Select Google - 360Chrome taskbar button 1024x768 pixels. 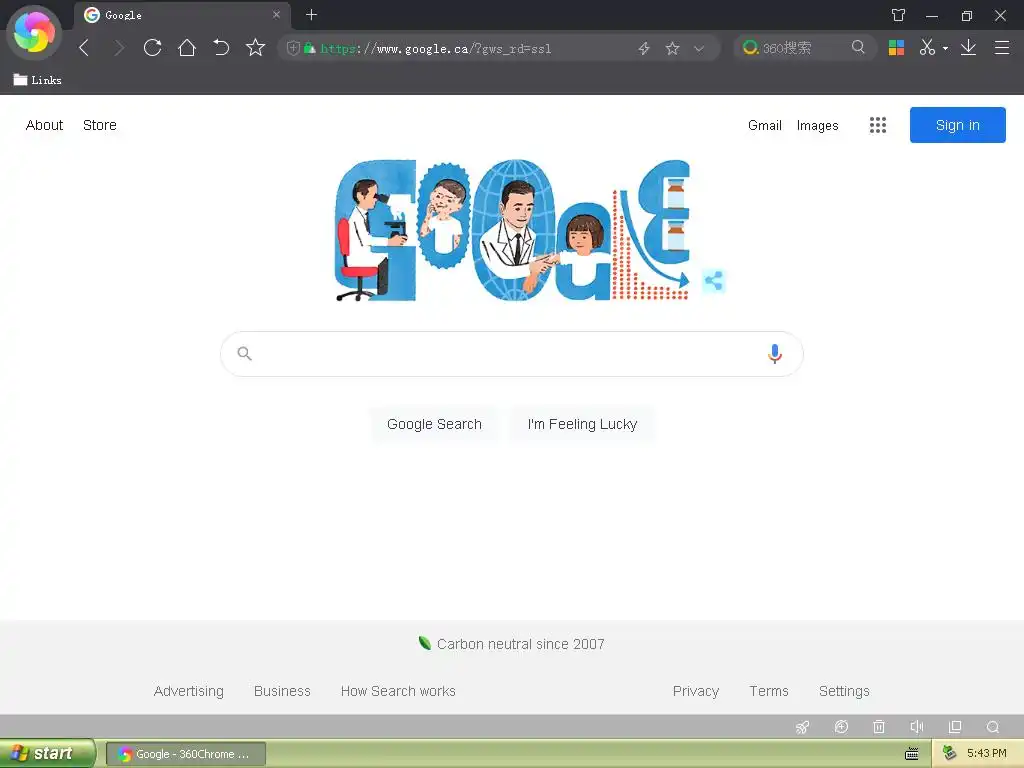coord(185,754)
